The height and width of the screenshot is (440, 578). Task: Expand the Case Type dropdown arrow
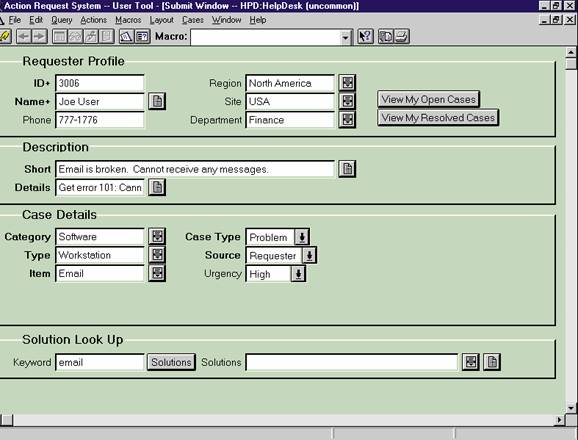[302, 237]
